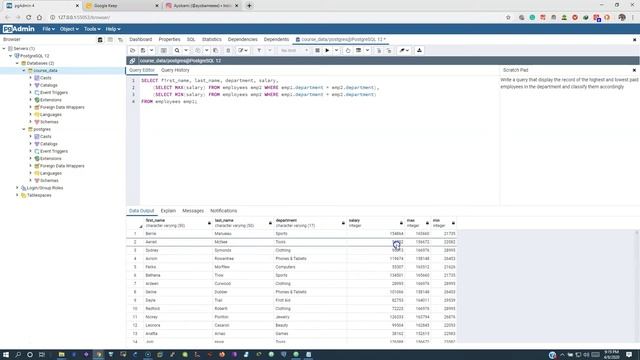Switch to the Statistics tab
The image size is (640, 360).
coord(212,40)
